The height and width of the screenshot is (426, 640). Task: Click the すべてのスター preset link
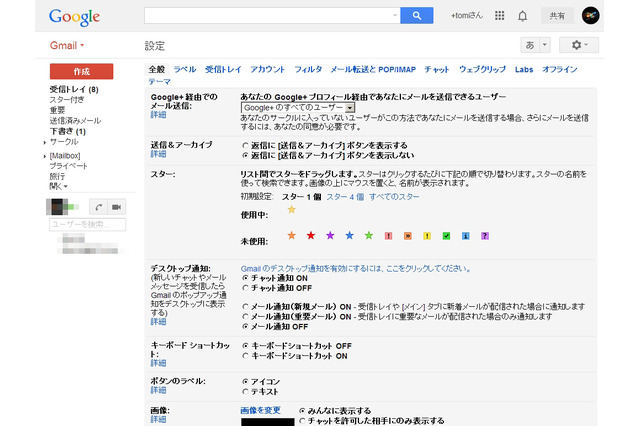tap(394, 197)
